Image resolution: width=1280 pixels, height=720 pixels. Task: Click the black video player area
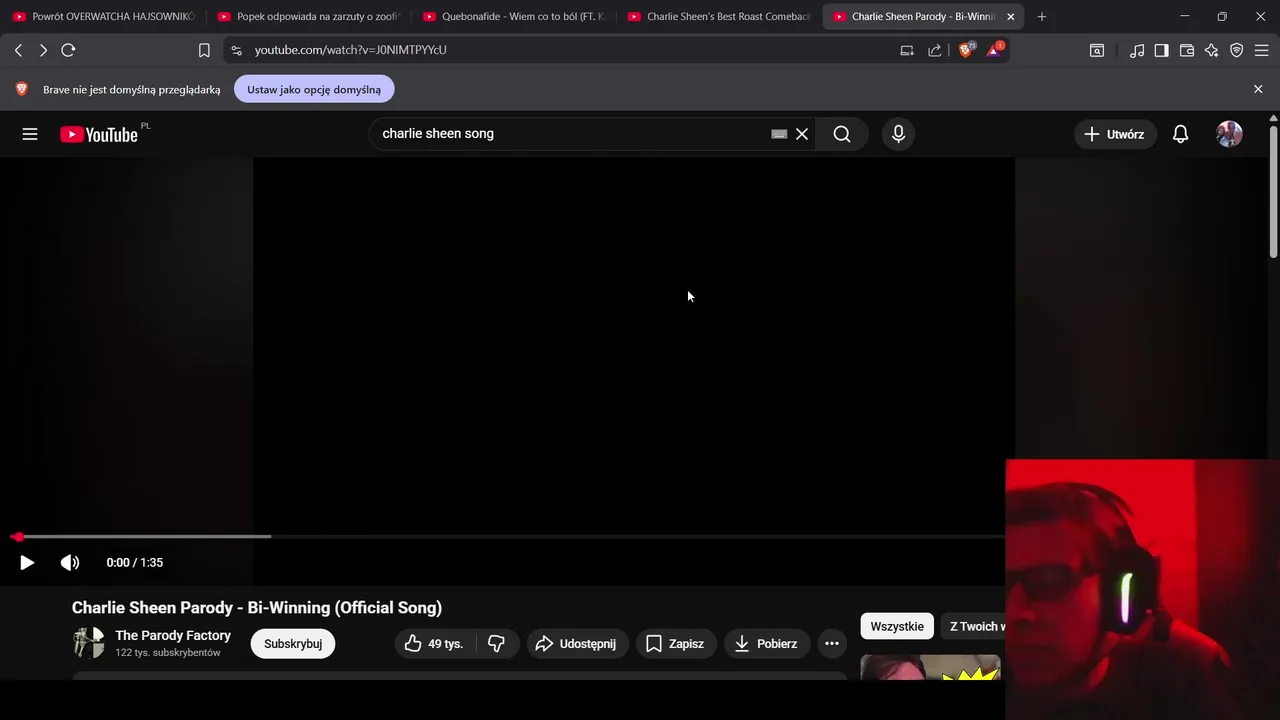(x=634, y=344)
